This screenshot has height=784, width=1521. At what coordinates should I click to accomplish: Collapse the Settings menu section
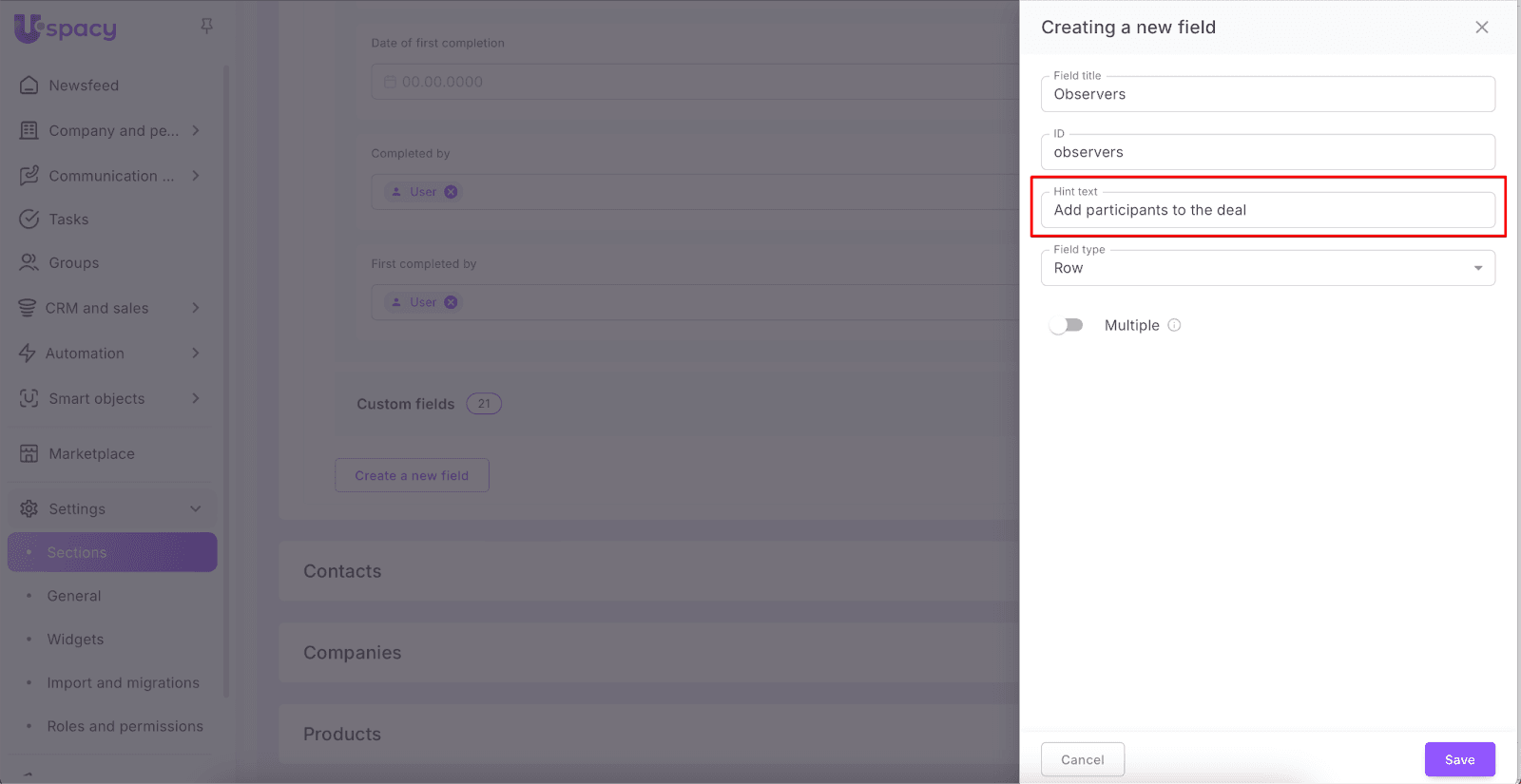(x=196, y=509)
